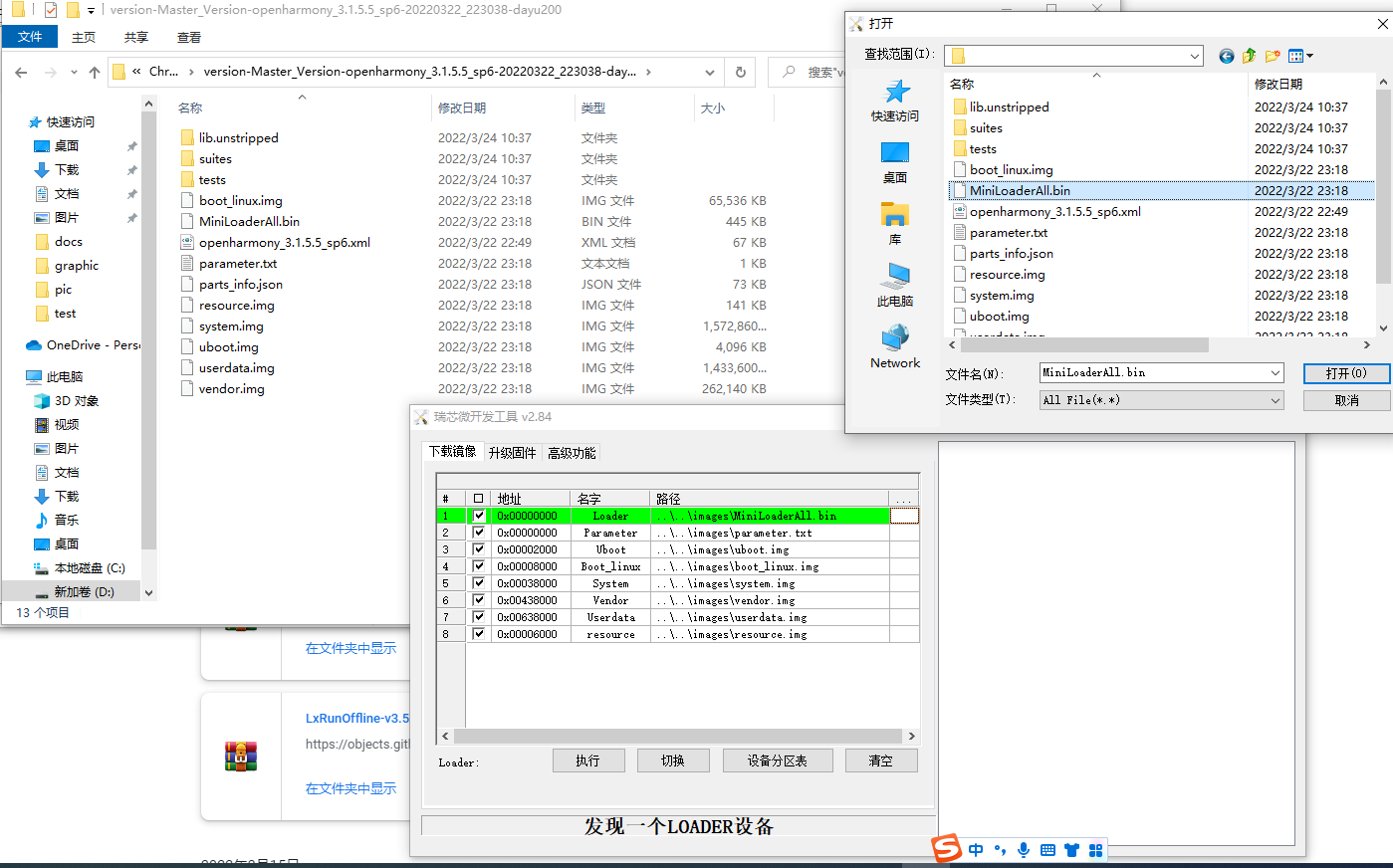Open Explorer File ribbon tab
1393x868 pixels.
(x=30, y=37)
